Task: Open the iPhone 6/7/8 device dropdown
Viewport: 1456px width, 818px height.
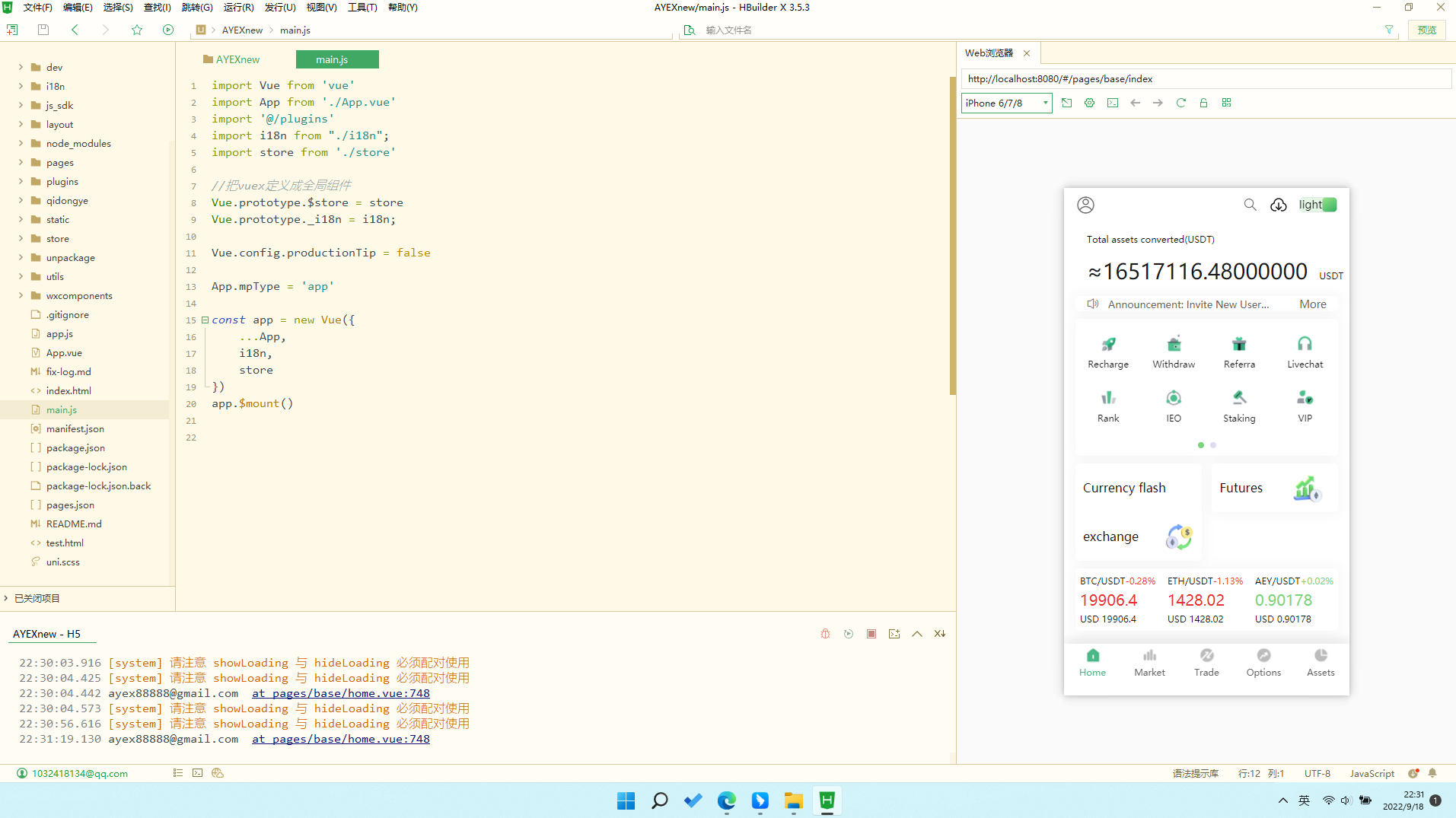Action: pyautogui.click(x=1006, y=103)
